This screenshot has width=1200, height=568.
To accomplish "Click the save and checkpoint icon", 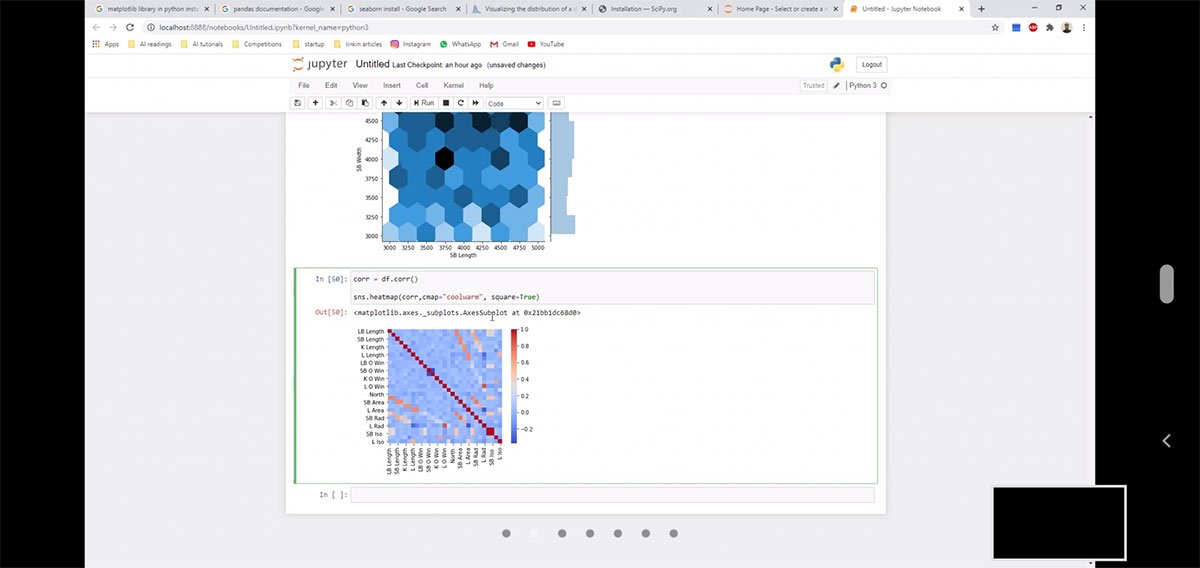I will pyautogui.click(x=298, y=103).
